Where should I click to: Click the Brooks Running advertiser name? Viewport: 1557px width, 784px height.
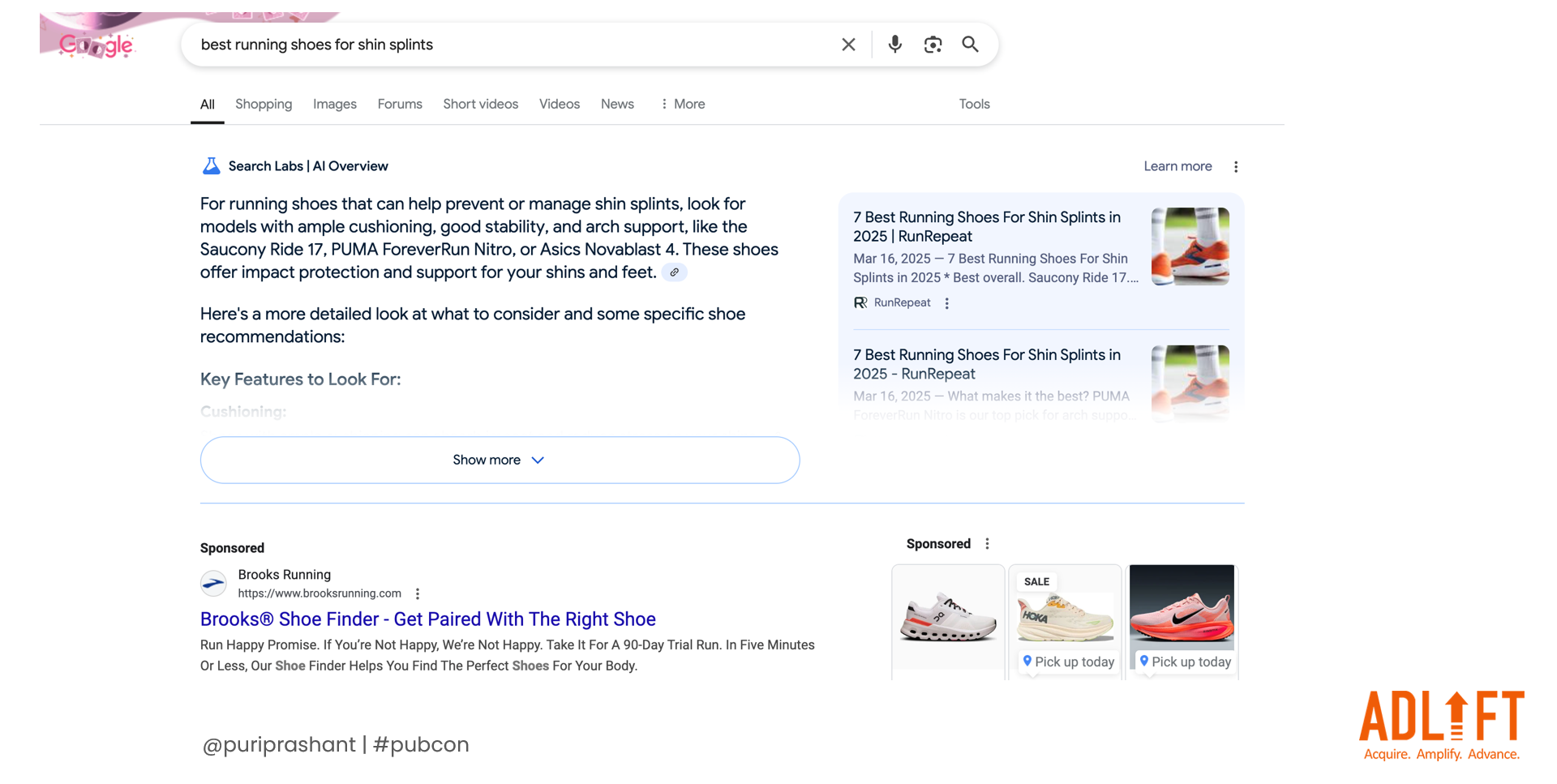click(284, 575)
